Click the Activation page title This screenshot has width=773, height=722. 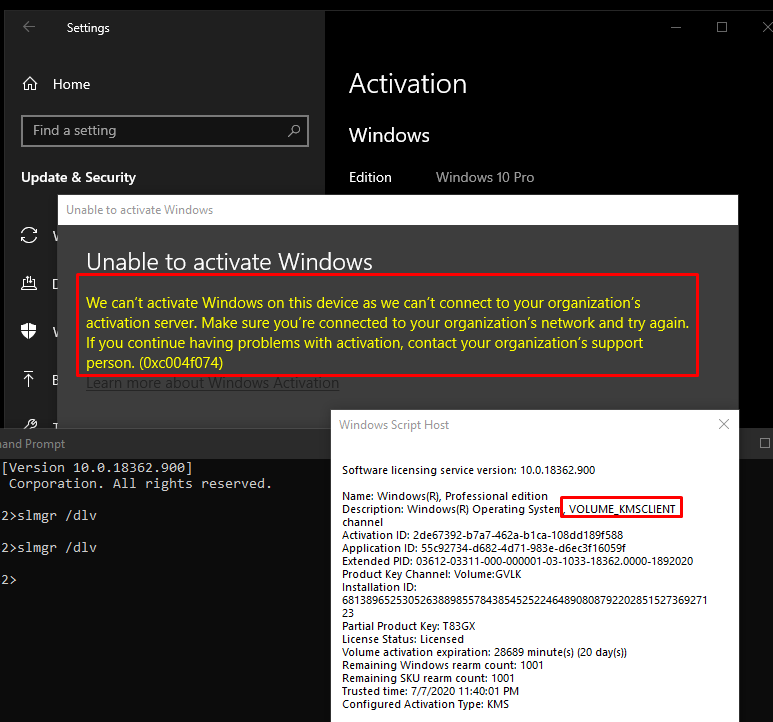coord(408,84)
